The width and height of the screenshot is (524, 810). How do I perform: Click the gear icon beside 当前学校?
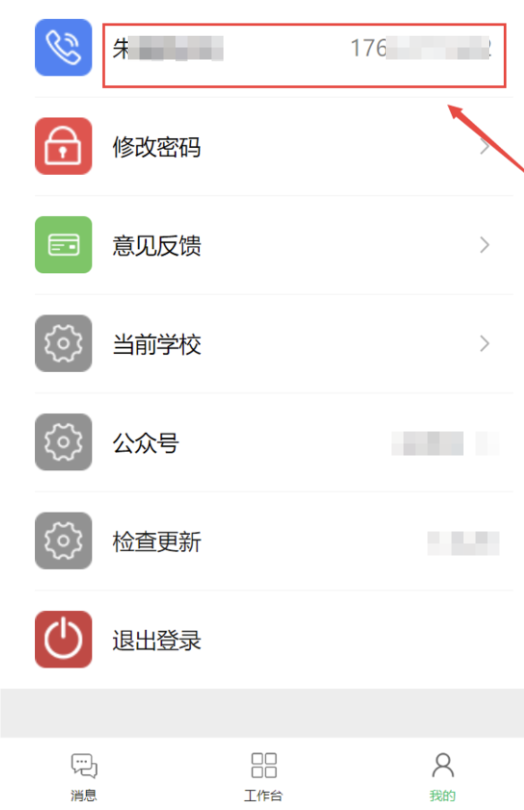tap(64, 344)
